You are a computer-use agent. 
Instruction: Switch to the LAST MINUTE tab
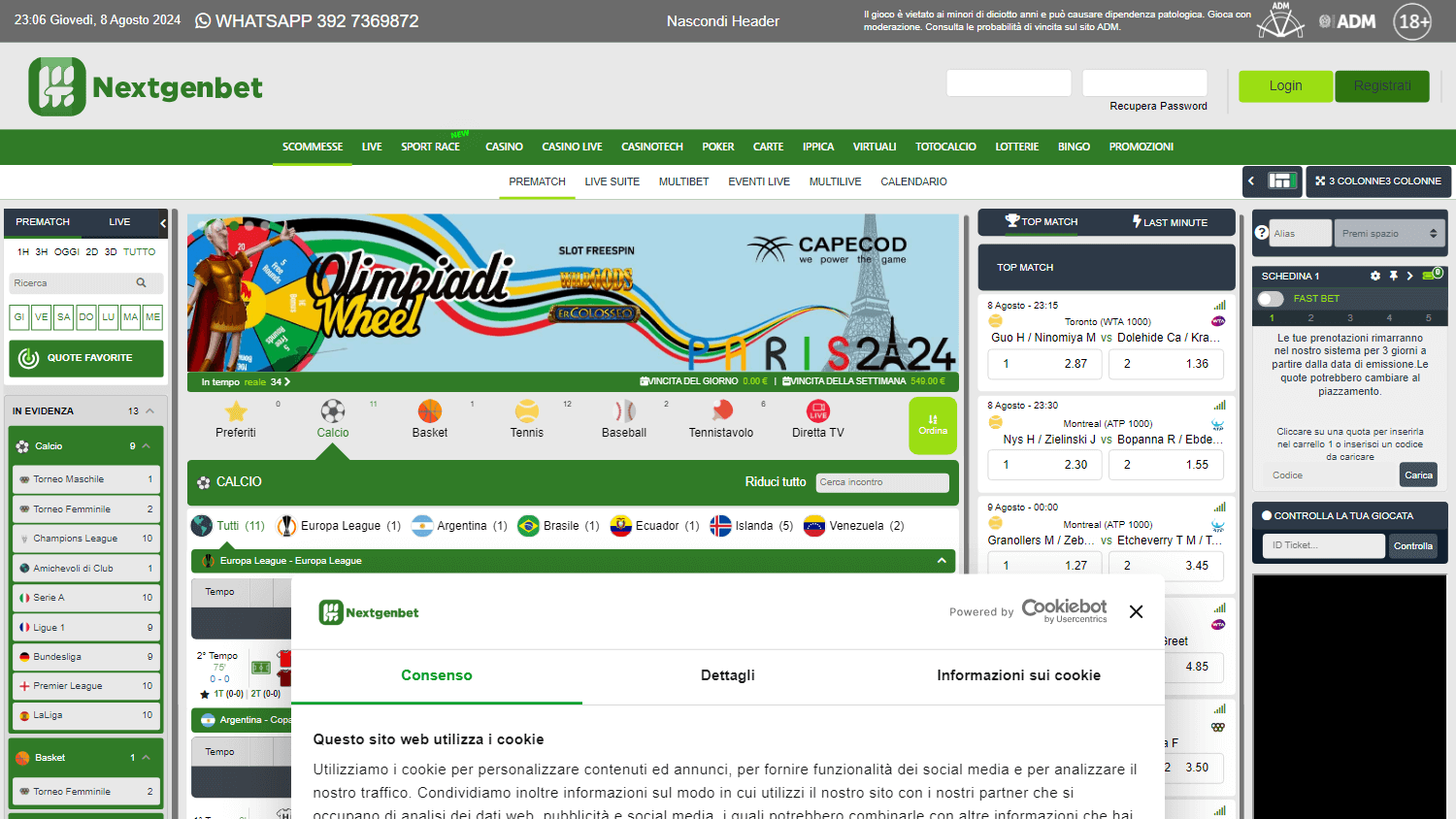pos(1172,222)
